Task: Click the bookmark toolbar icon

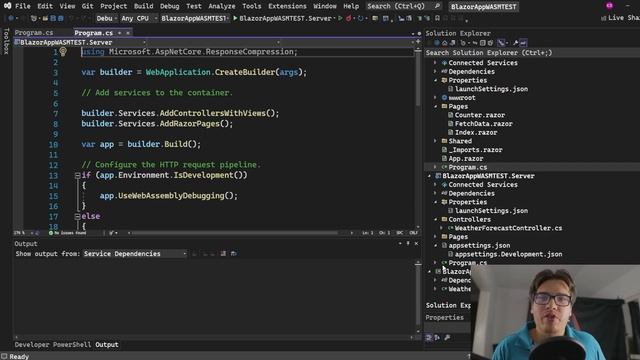Action: coord(437,18)
